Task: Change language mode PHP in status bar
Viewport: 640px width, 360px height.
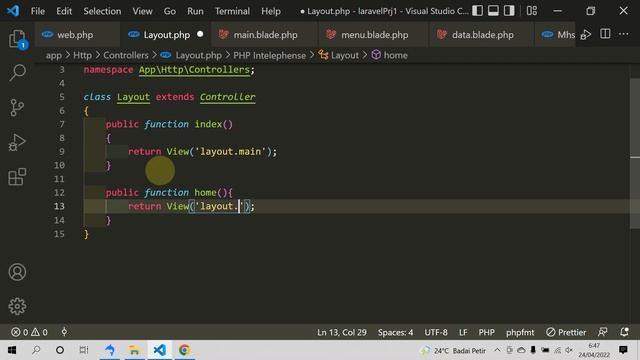Action: [x=486, y=332]
